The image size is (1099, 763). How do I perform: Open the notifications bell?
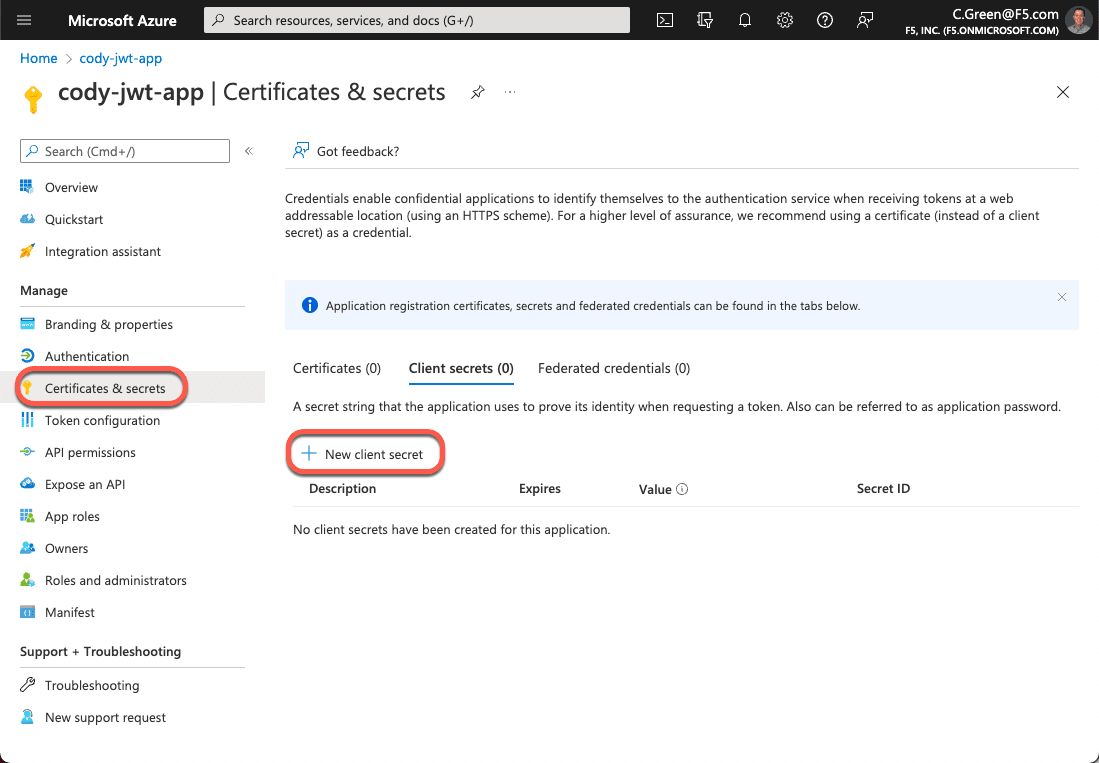pyautogui.click(x=745, y=20)
